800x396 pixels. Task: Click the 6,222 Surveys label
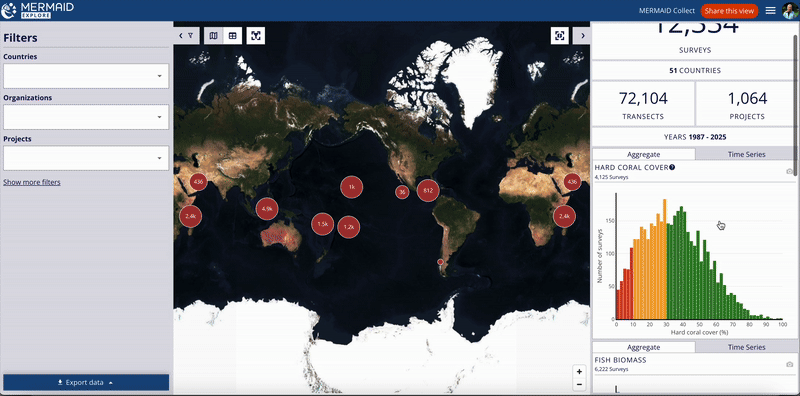[611, 368]
